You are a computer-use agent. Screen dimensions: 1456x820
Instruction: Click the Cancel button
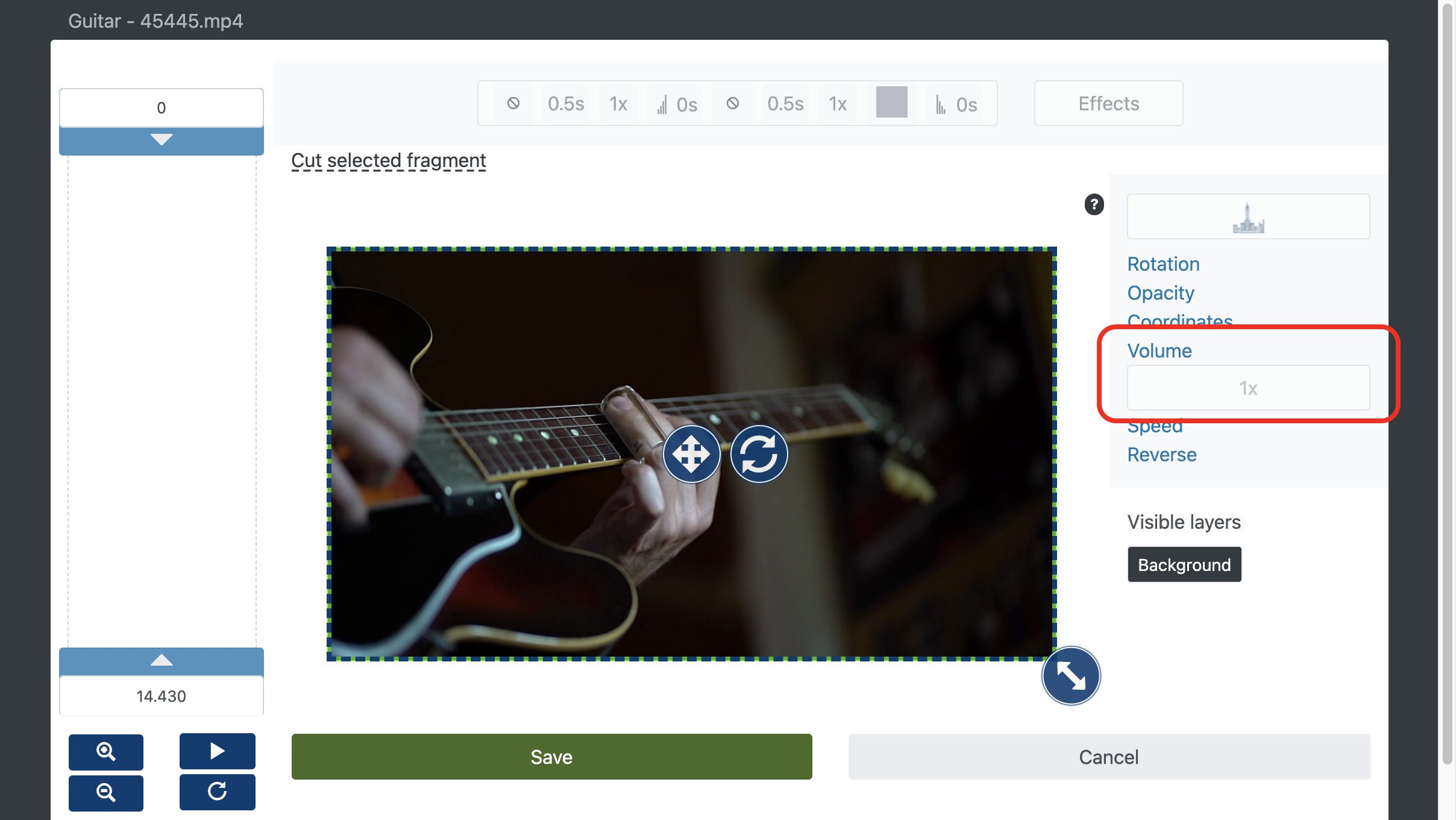coord(1108,757)
